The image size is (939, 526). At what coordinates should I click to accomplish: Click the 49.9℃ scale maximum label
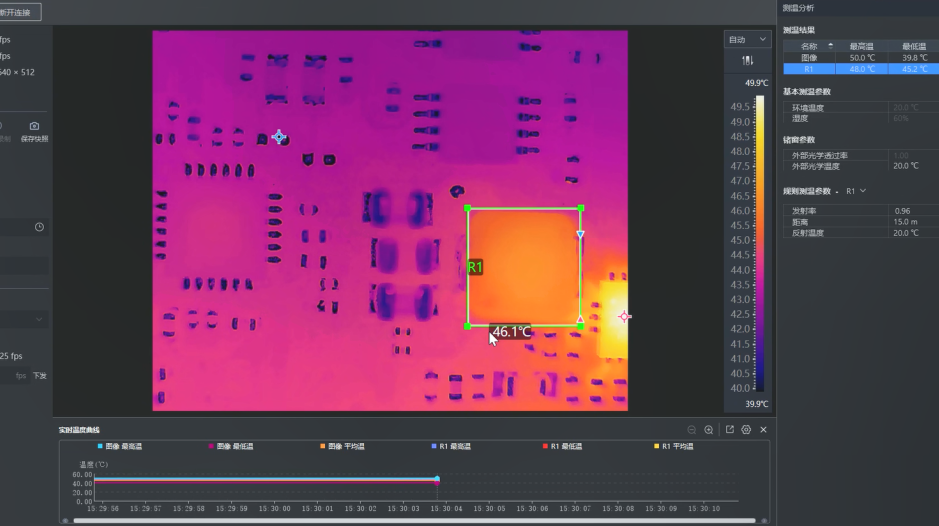click(x=756, y=83)
